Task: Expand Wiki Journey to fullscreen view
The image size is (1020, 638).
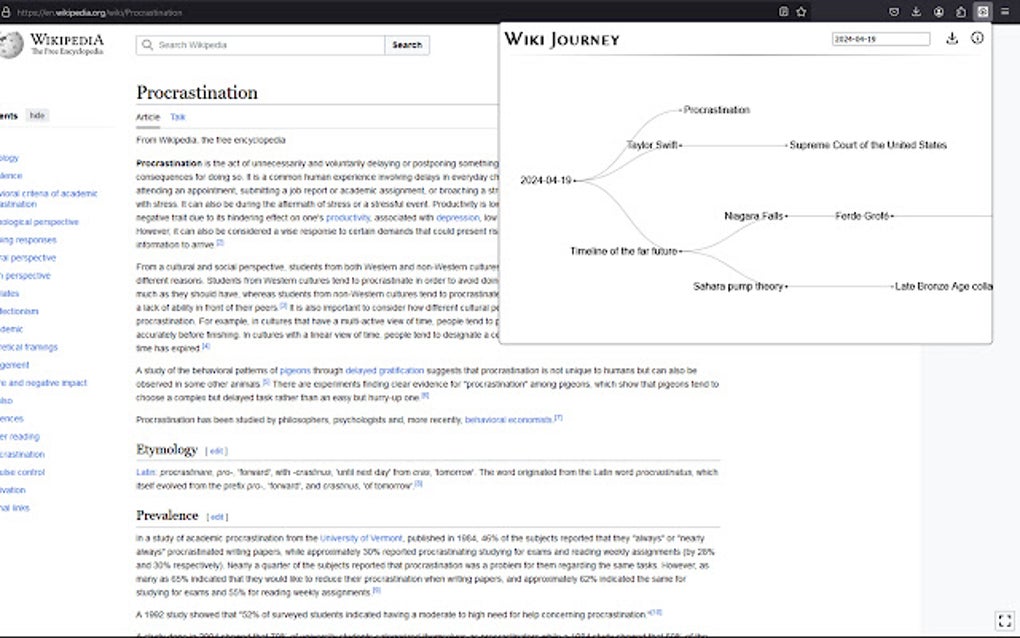Action: [1004, 619]
